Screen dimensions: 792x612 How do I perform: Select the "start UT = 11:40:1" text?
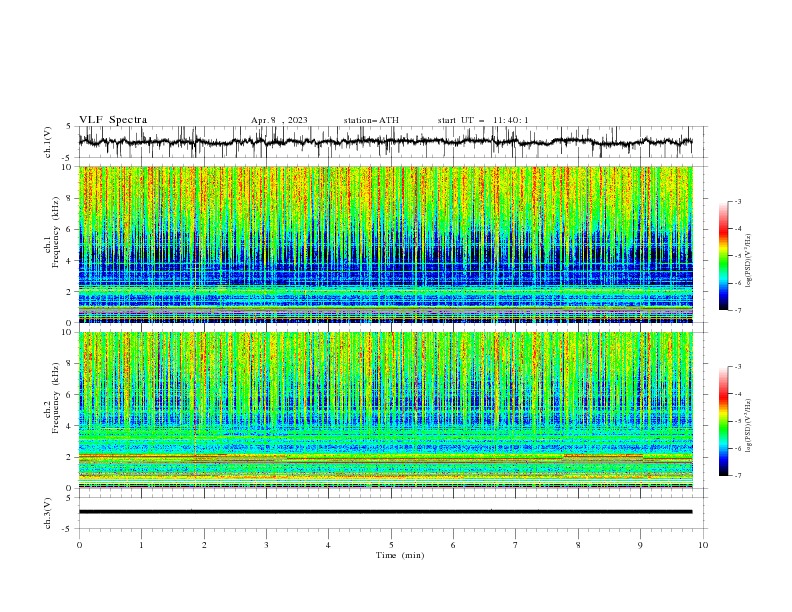(483, 120)
